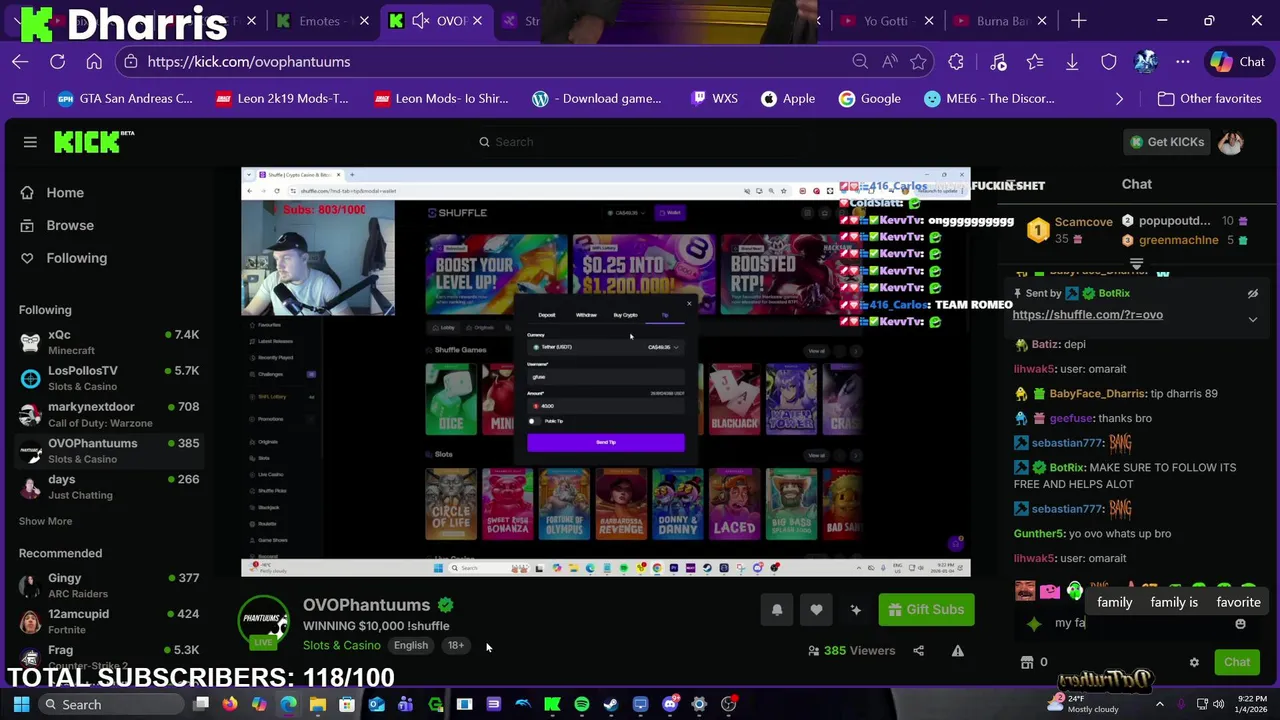
Task: Open xQc channel in Following list
Action: tap(109, 343)
